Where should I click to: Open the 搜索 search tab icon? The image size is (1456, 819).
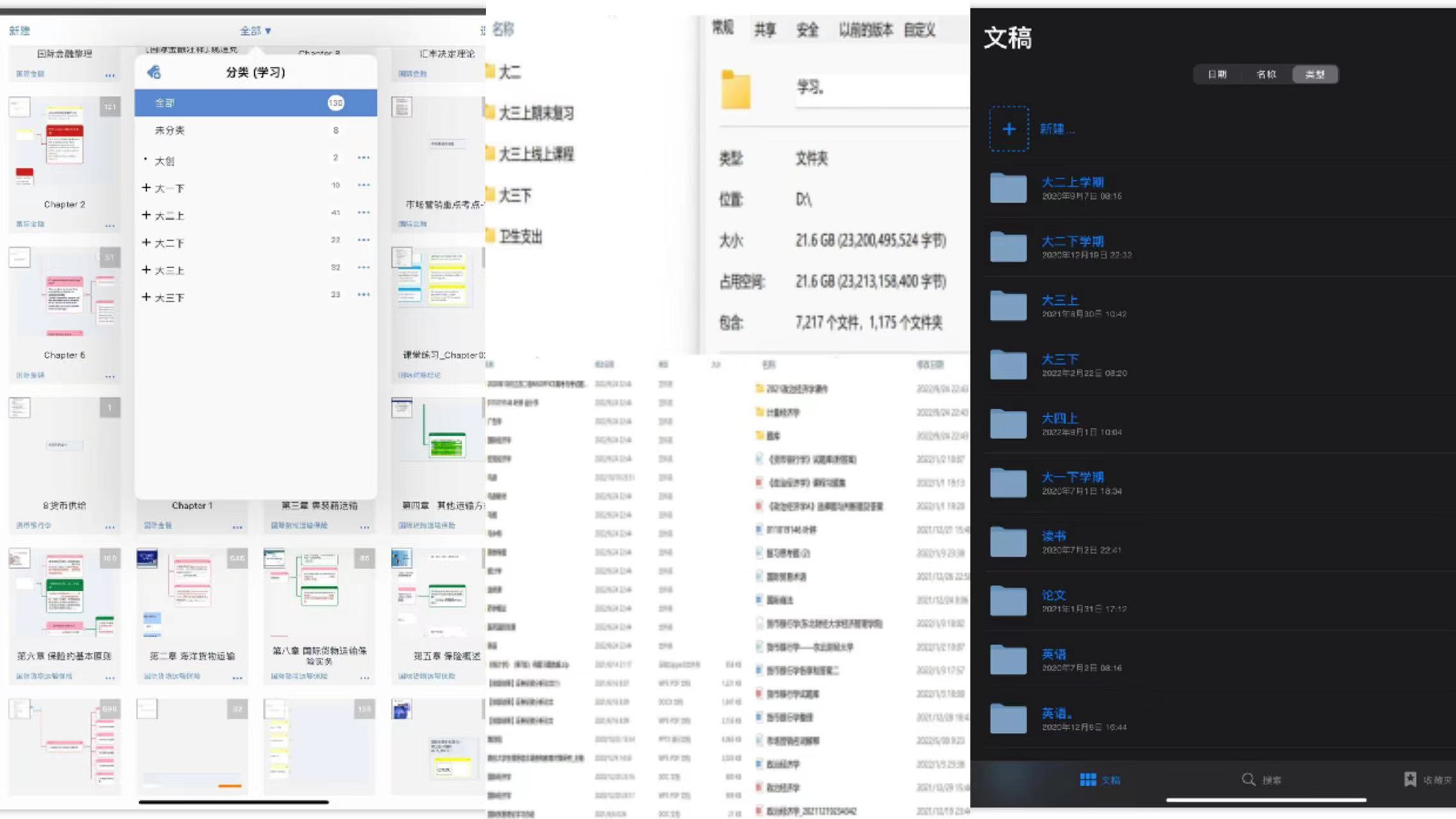[1248, 779]
